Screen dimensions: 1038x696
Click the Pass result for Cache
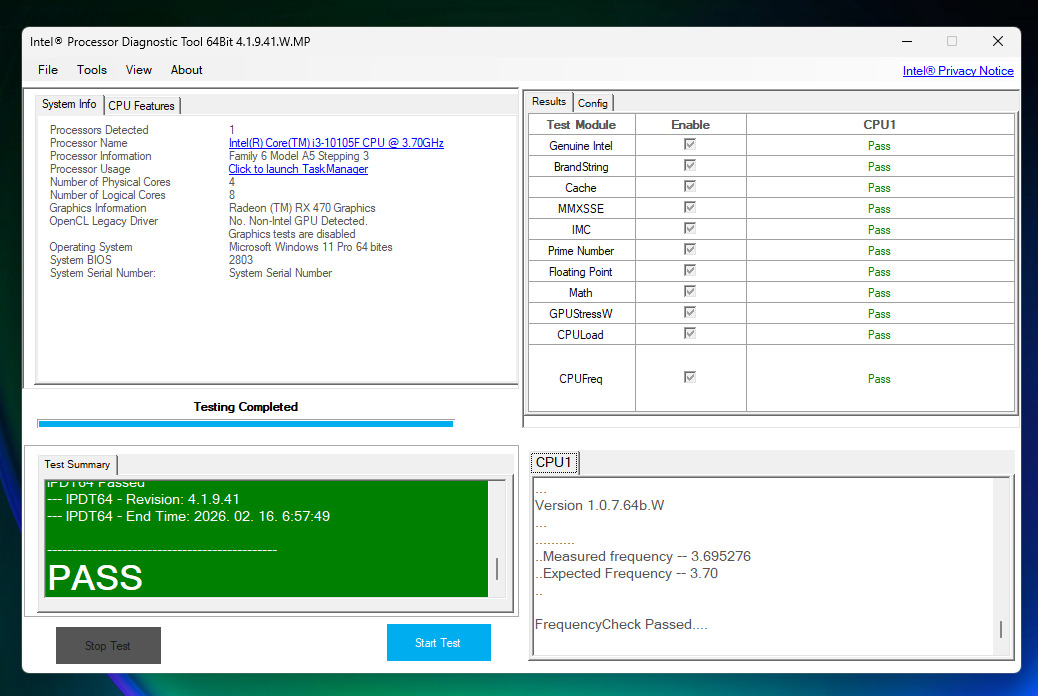879,188
